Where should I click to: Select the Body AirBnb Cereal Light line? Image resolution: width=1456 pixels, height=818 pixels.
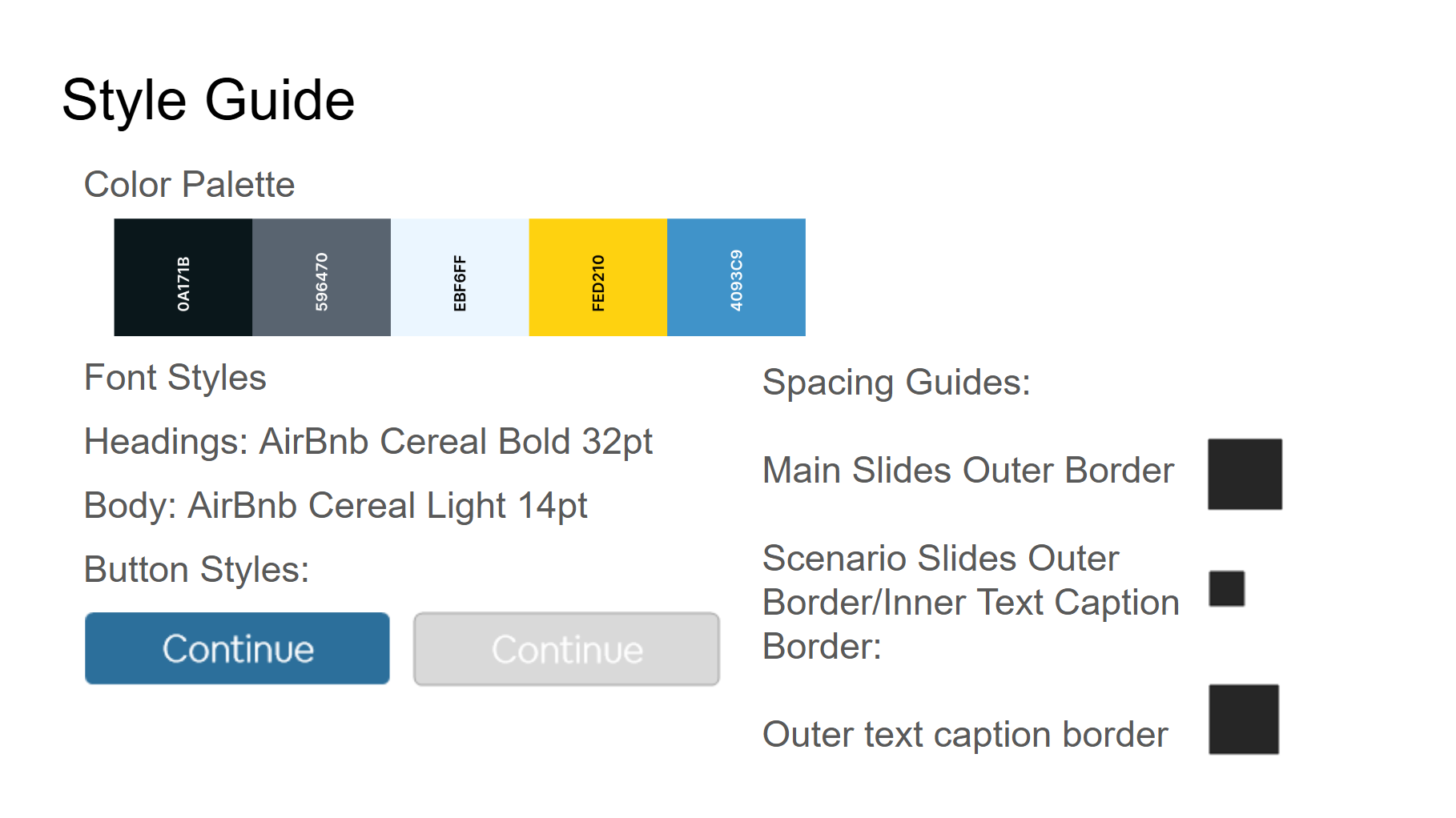click(x=336, y=506)
